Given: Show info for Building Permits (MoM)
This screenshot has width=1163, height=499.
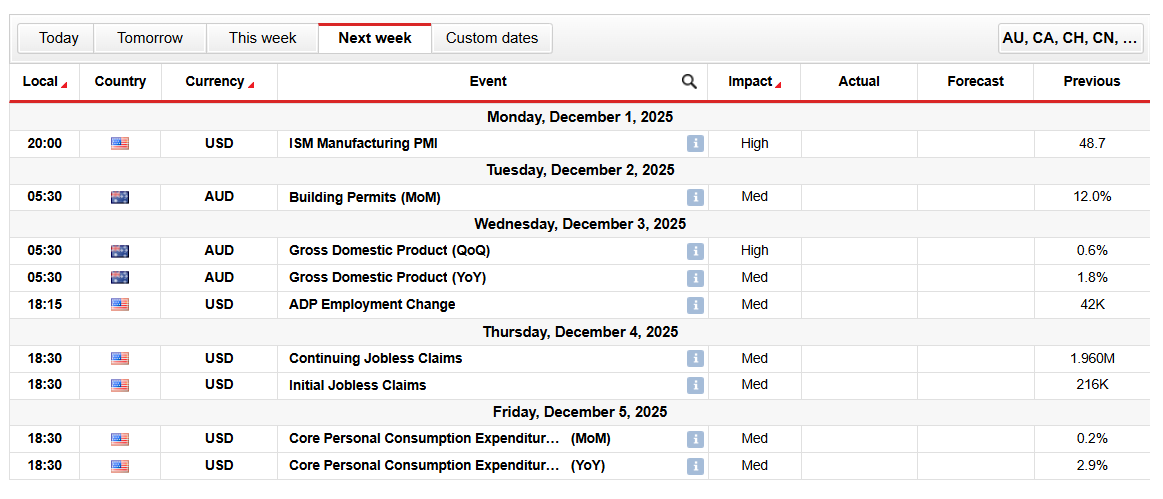Looking at the screenshot, I should (695, 198).
